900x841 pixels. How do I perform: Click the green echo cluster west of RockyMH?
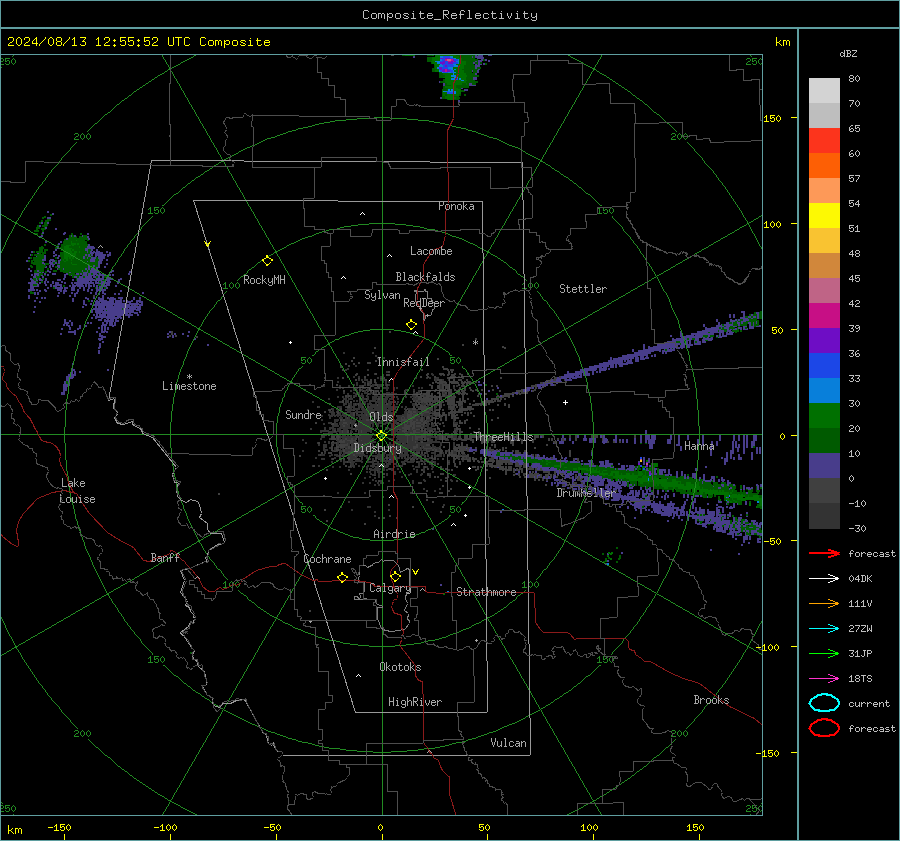76,253
